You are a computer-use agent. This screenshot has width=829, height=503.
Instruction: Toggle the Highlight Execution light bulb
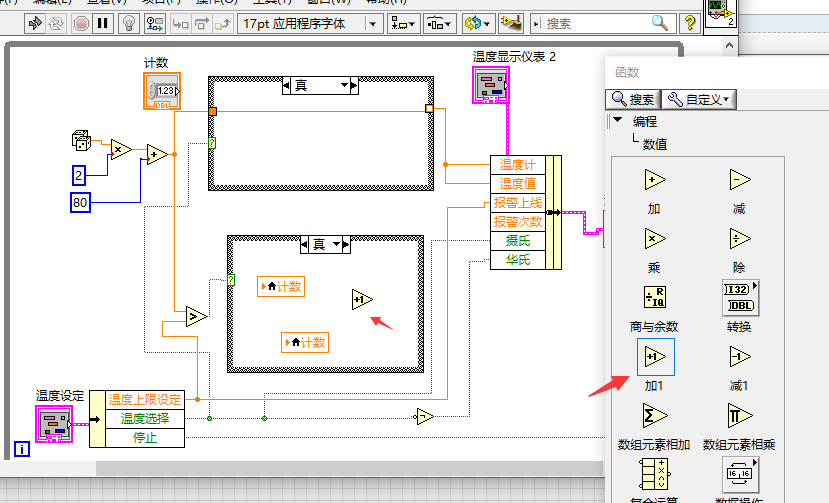pyautogui.click(x=128, y=23)
